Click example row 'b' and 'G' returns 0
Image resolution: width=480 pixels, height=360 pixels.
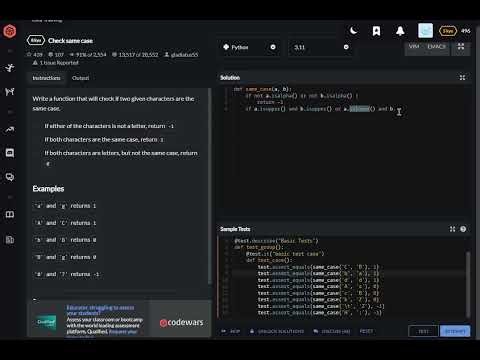point(65,240)
